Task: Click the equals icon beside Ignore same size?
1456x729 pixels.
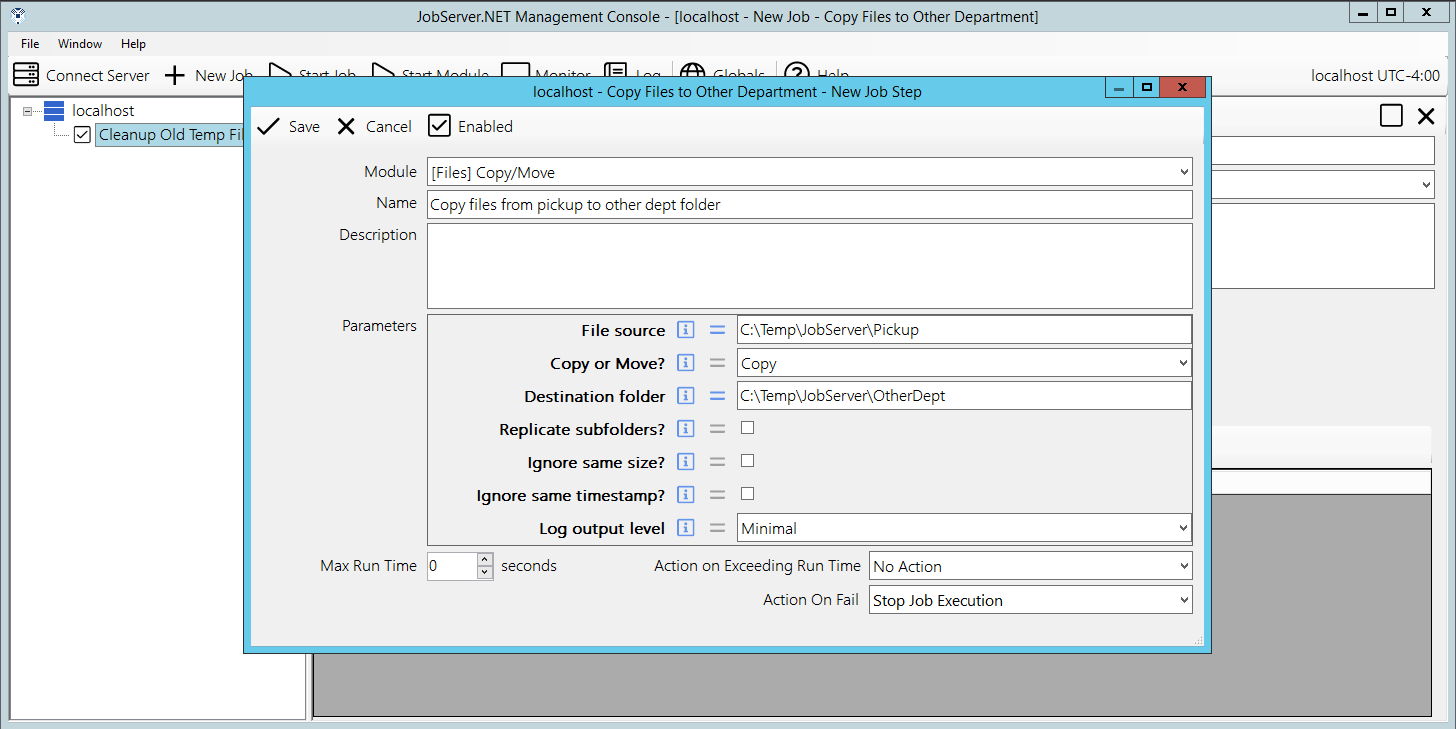Action: pyautogui.click(x=717, y=462)
